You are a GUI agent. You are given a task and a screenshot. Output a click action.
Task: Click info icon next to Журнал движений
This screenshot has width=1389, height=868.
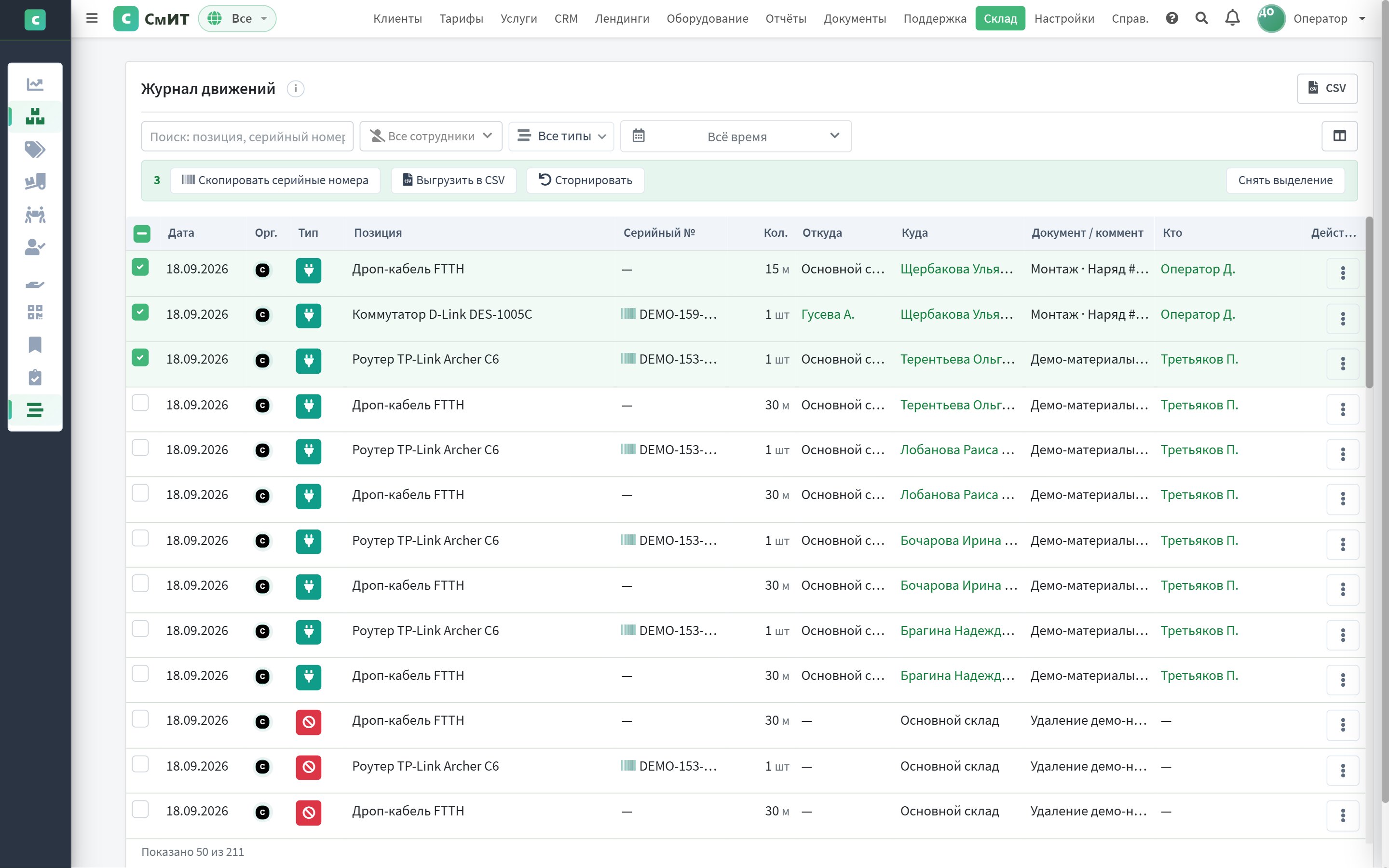click(x=296, y=89)
